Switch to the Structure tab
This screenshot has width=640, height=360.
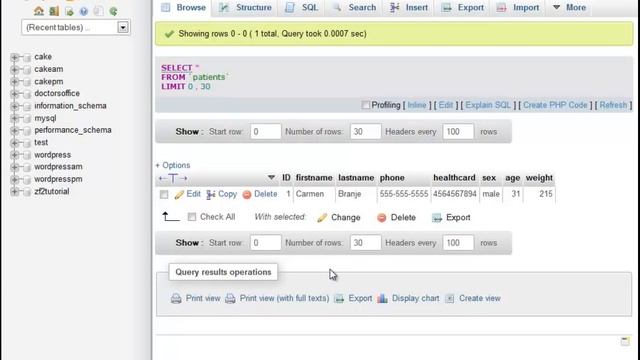[245, 7]
